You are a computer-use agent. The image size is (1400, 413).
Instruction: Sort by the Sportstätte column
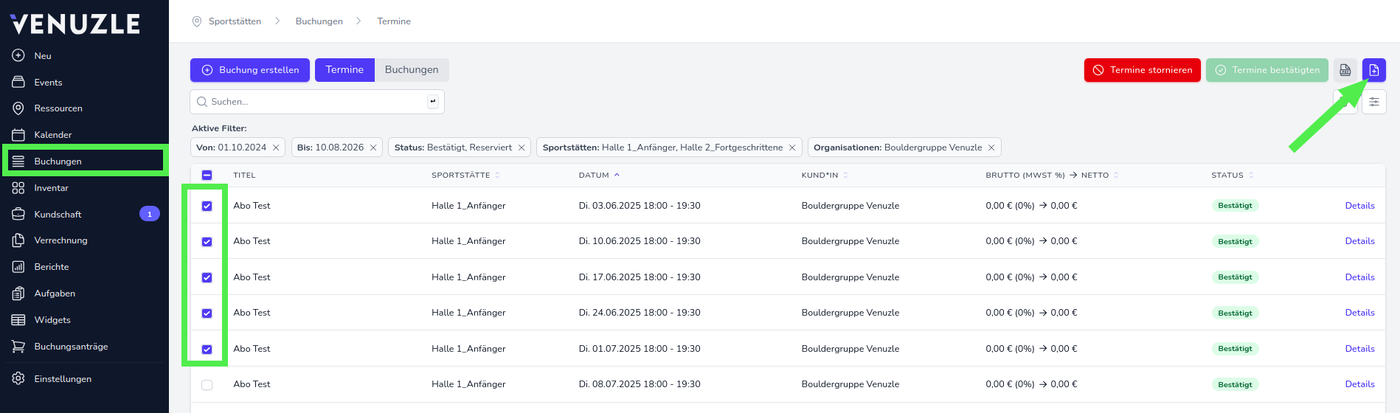[x=466, y=175]
